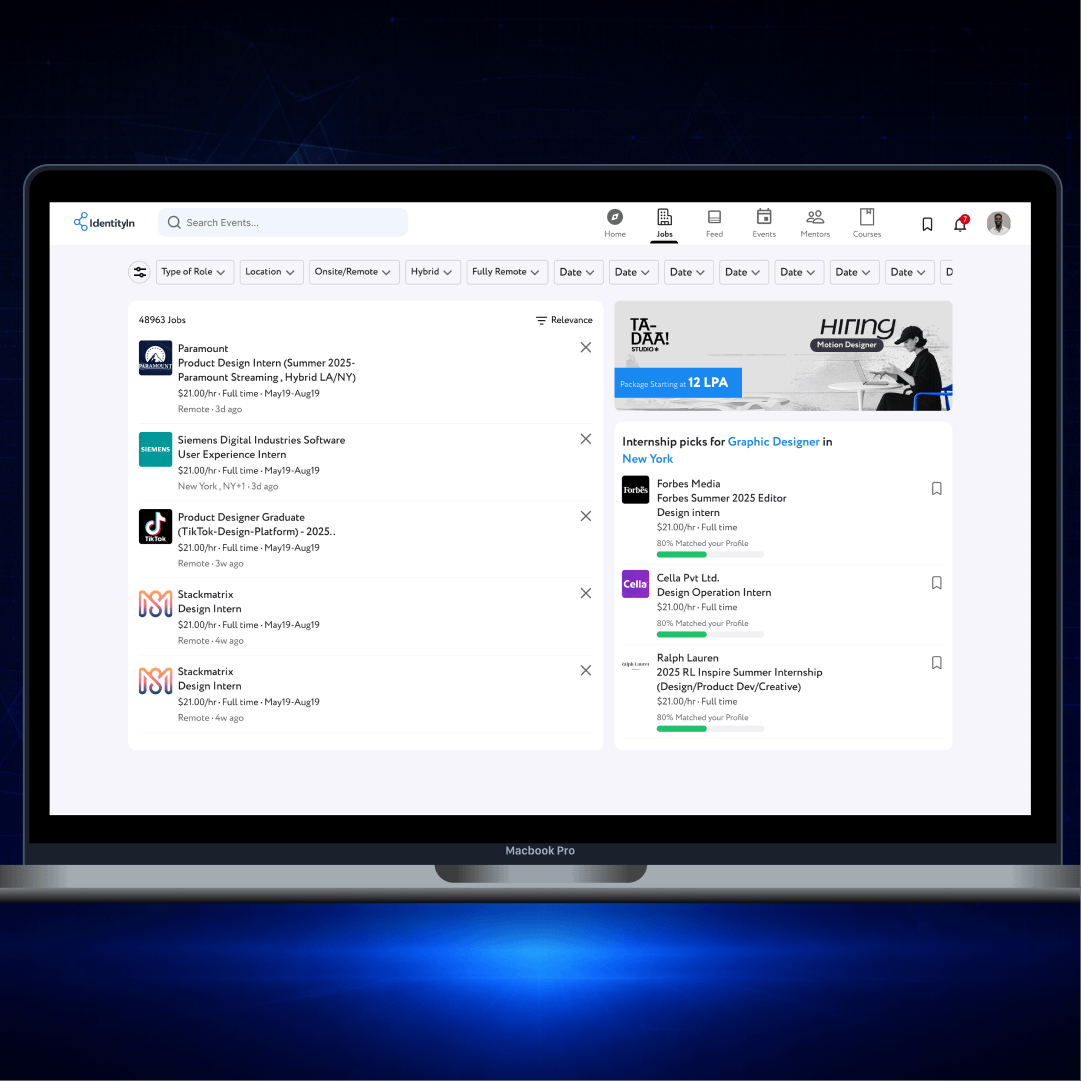Image resolution: width=1081 pixels, height=1081 pixels.
Task: Open the notifications bell
Action: tap(961, 223)
